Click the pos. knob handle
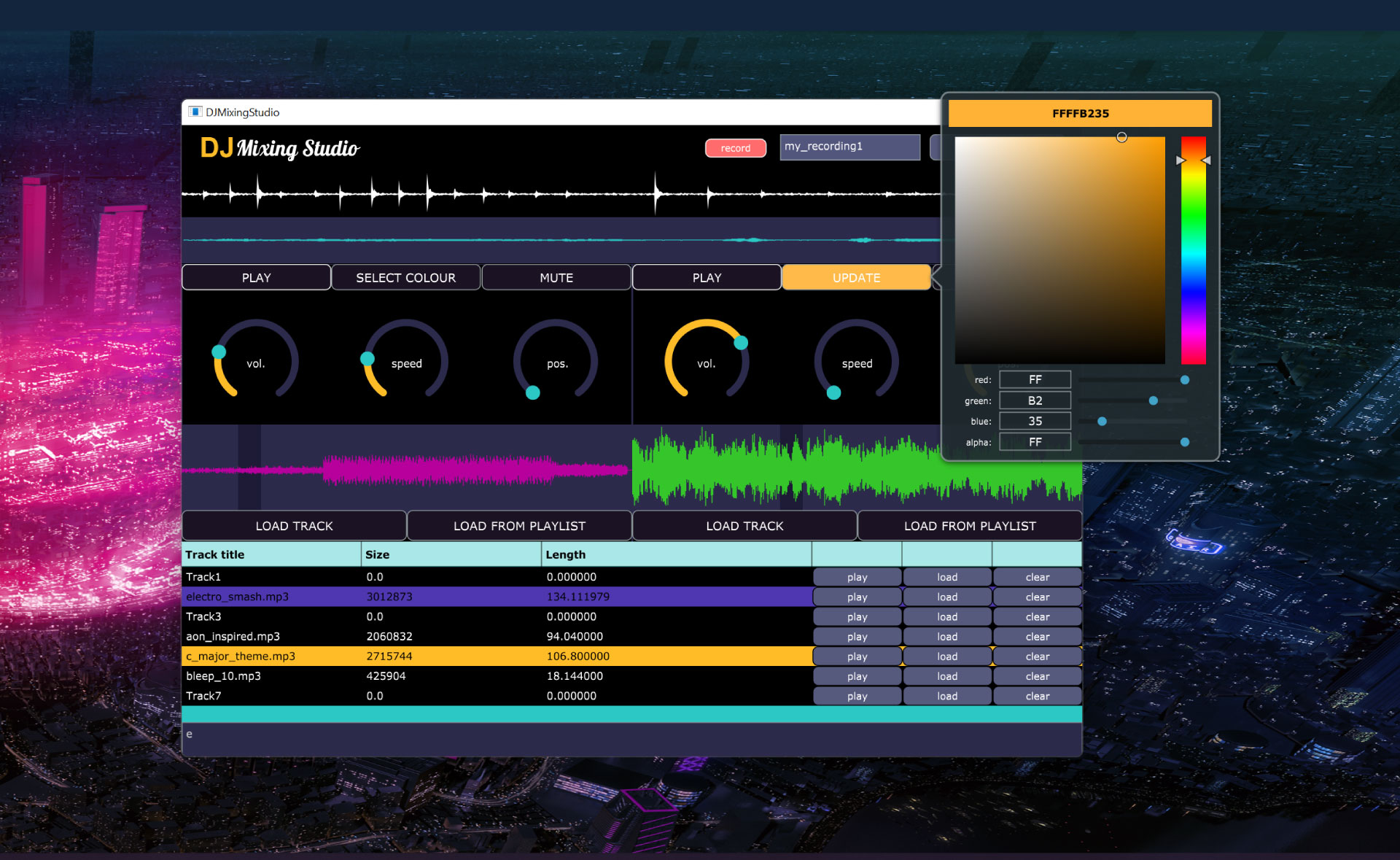The image size is (1400, 860). [533, 392]
